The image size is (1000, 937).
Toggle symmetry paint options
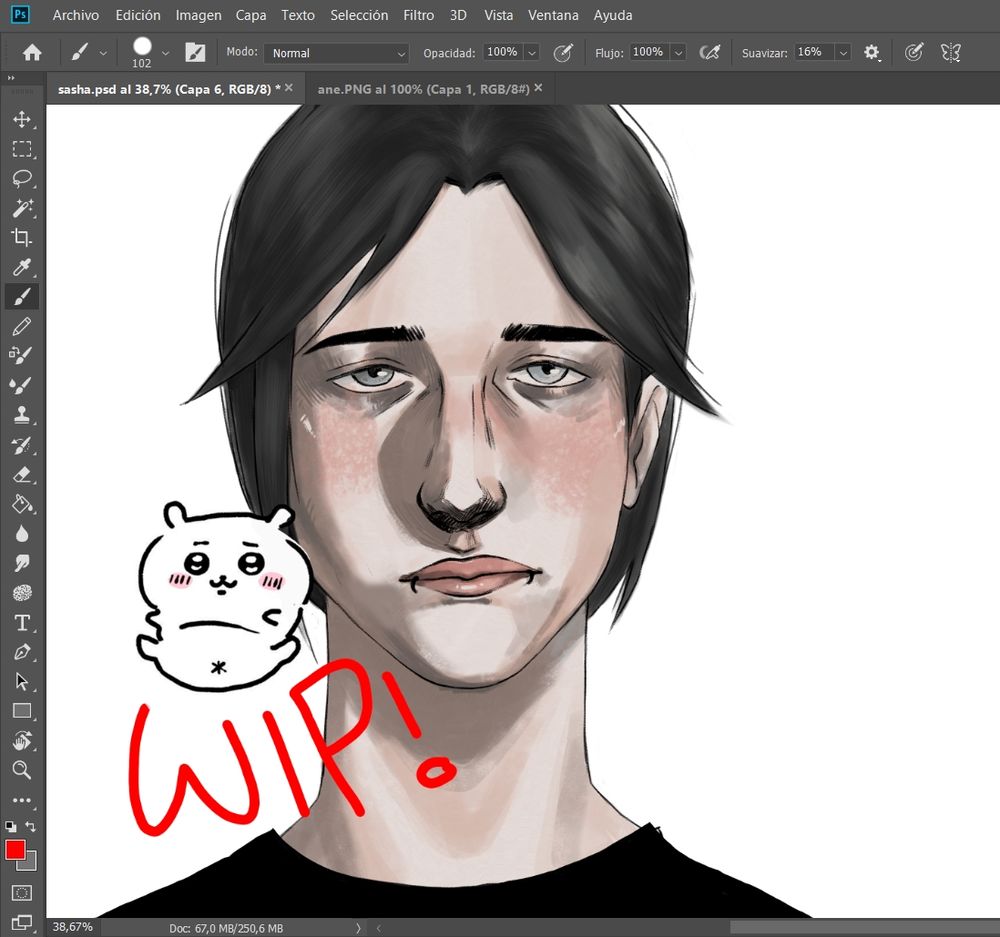tap(950, 52)
